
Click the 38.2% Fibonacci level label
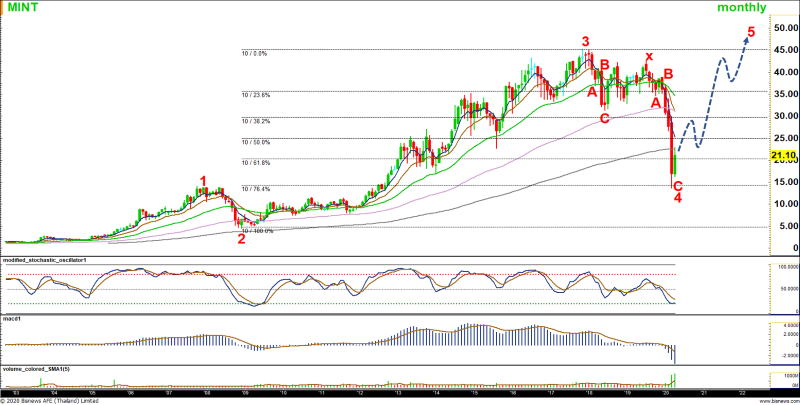tap(256, 120)
